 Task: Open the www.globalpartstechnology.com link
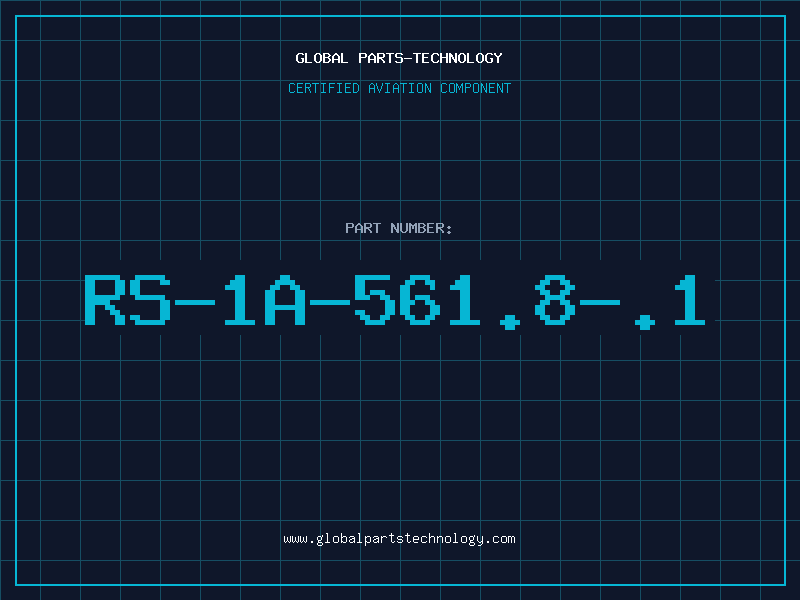pos(399,539)
